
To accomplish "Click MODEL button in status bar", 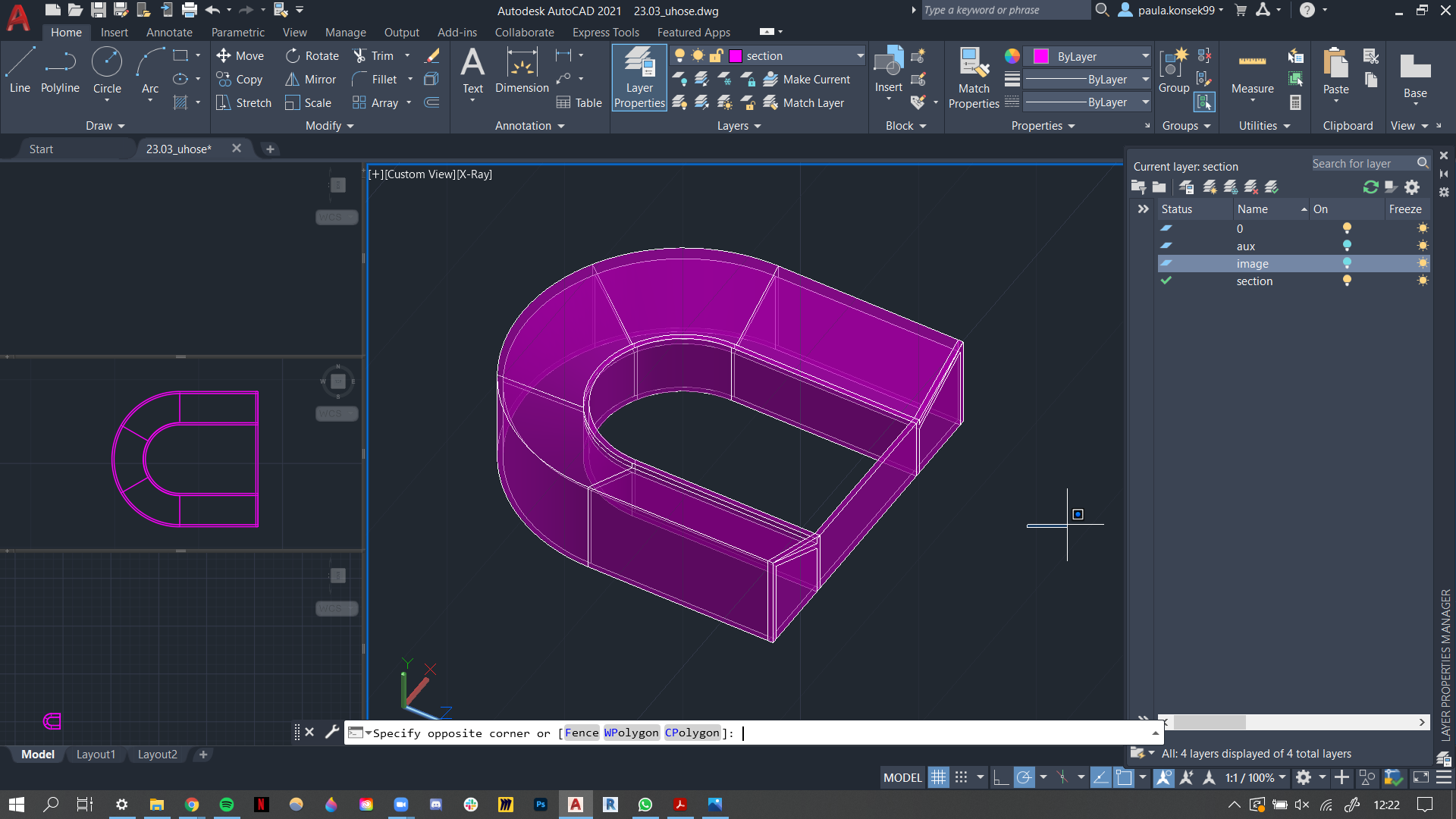I will 902,777.
